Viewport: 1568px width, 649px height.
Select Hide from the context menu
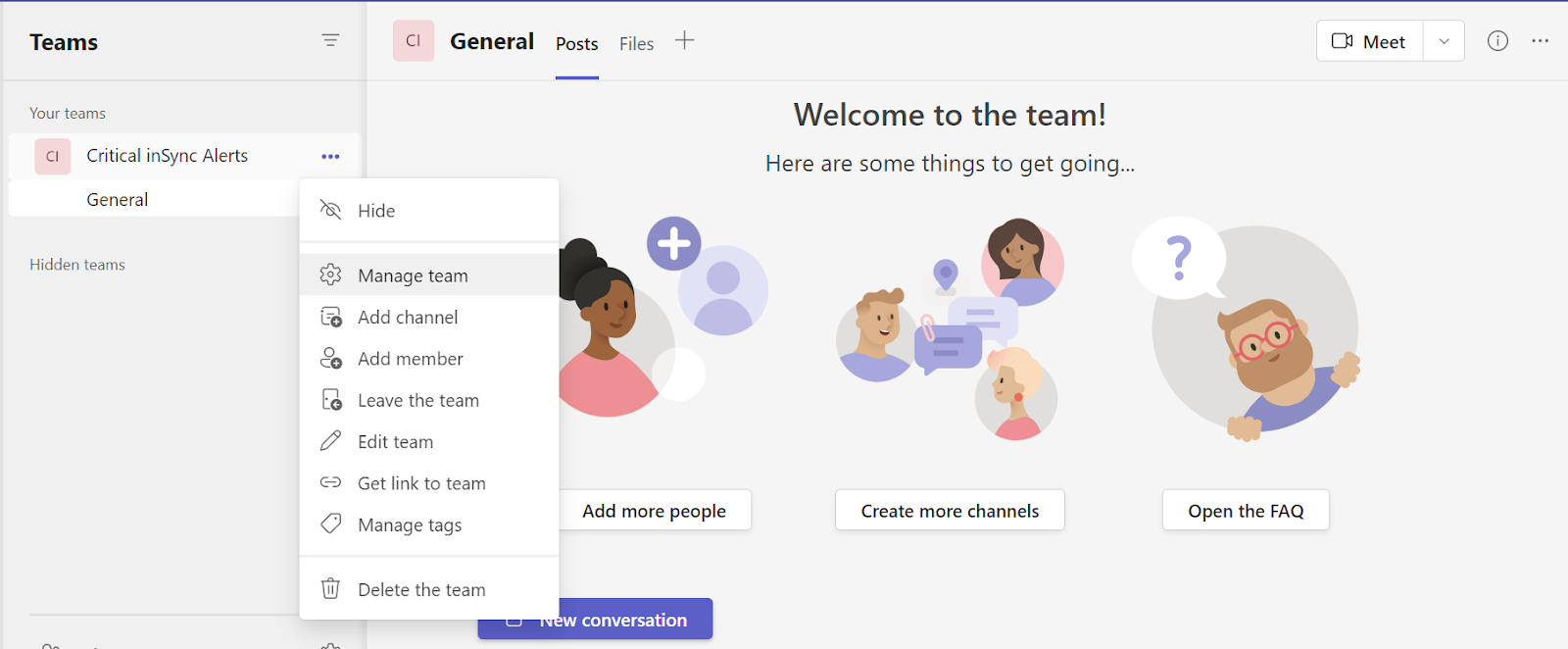[x=429, y=211]
